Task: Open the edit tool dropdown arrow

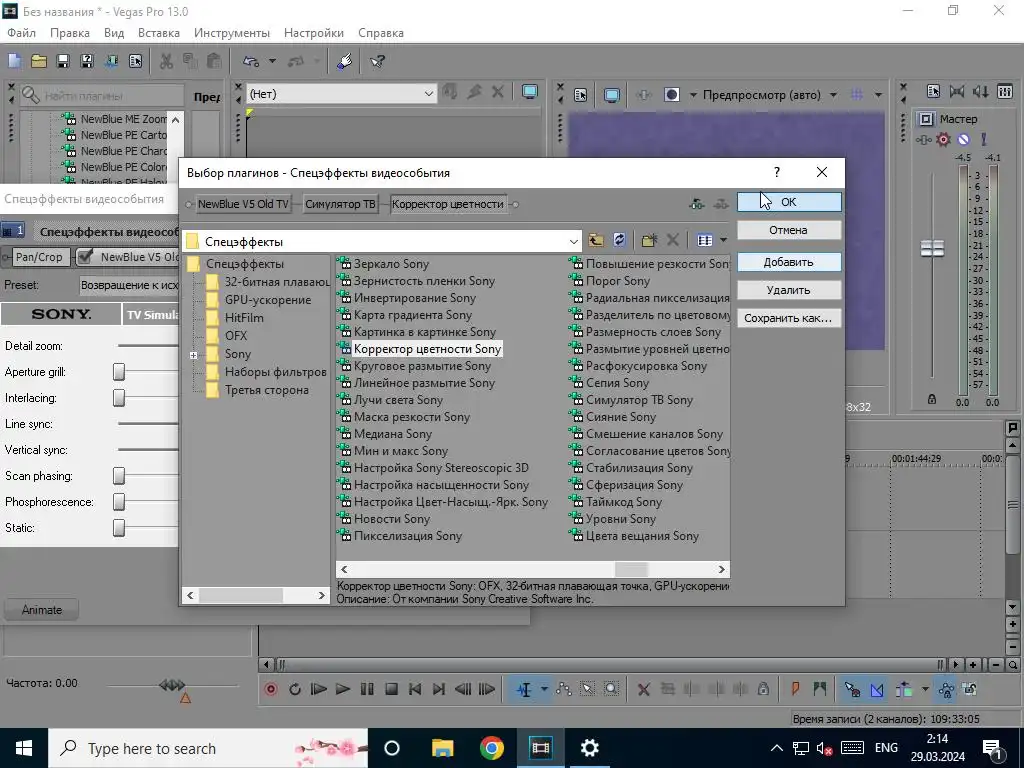Action: [x=544, y=689]
